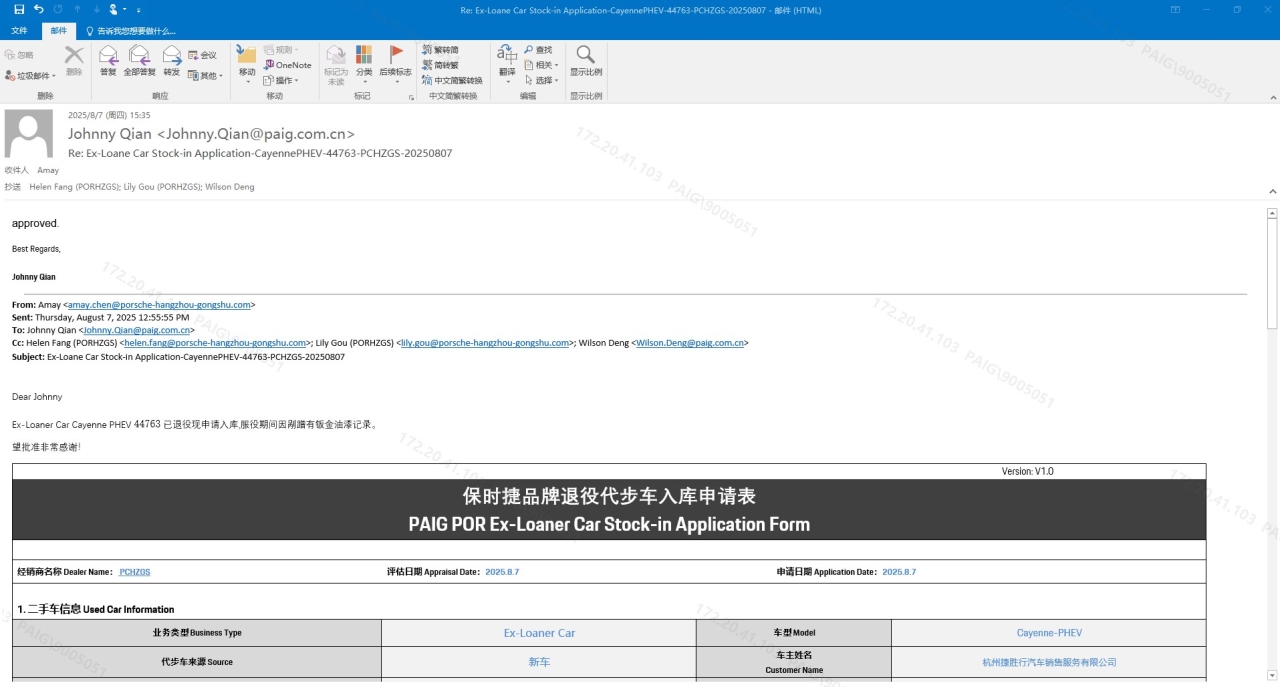The image size is (1280, 687).
Task: Open the Translate (翻译) dropdown
Action: click(x=507, y=62)
